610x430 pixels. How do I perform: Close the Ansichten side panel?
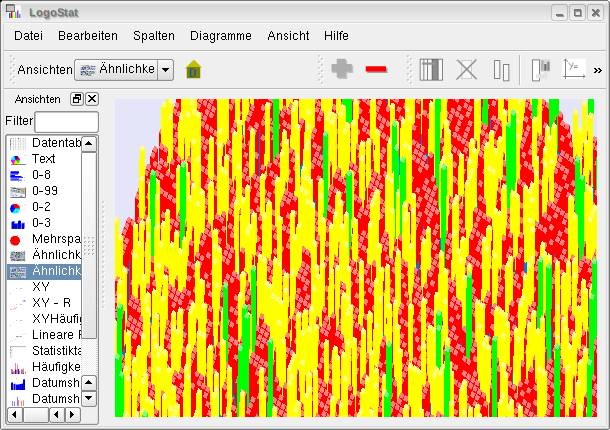(92, 99)
